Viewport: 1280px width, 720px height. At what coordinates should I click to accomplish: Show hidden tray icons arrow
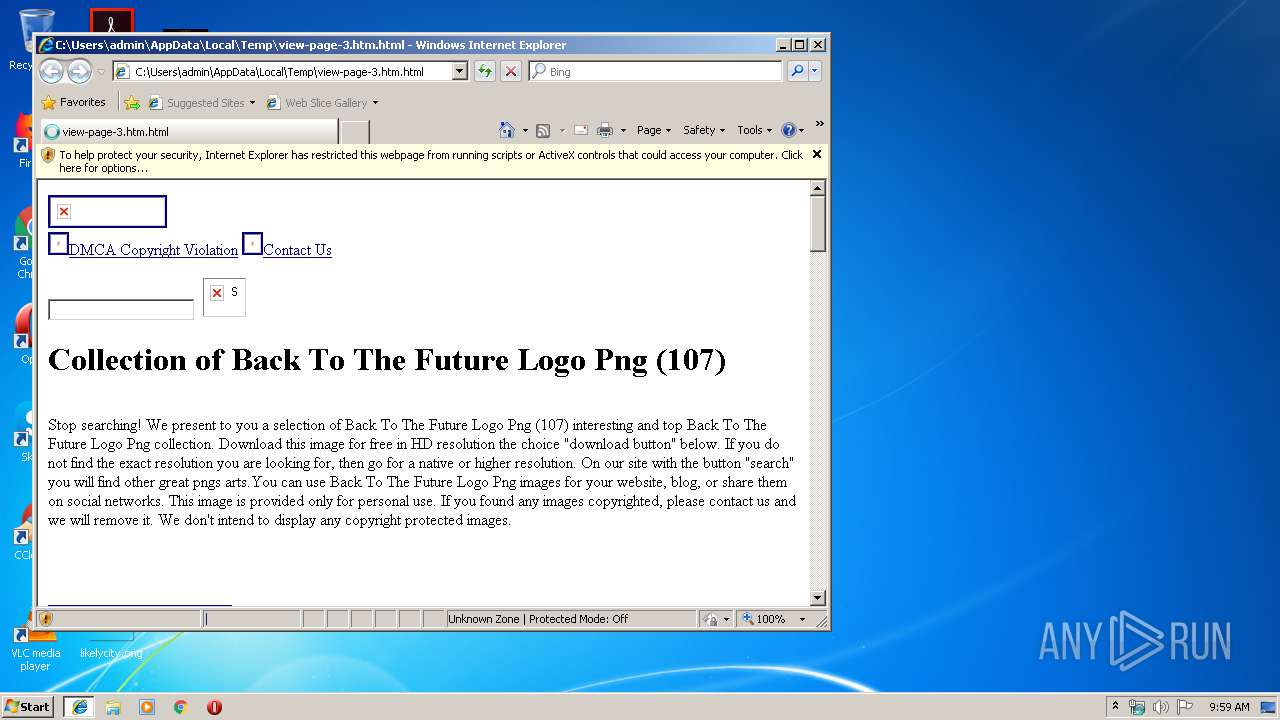[1116, 706]
